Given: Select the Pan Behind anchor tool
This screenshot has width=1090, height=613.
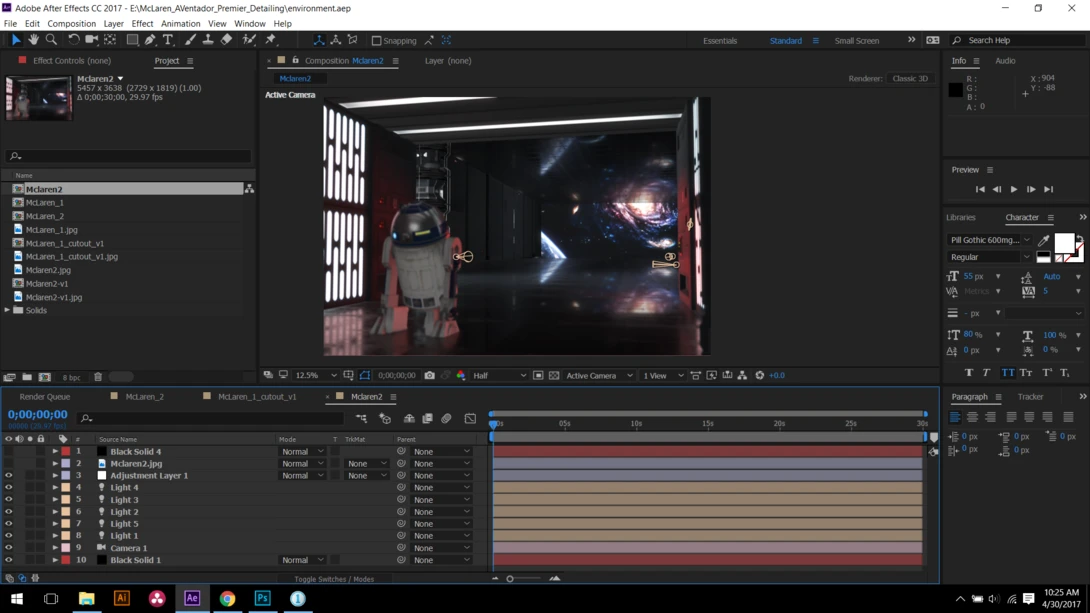Looking at the screenshot, I should [x=110, y=40].
